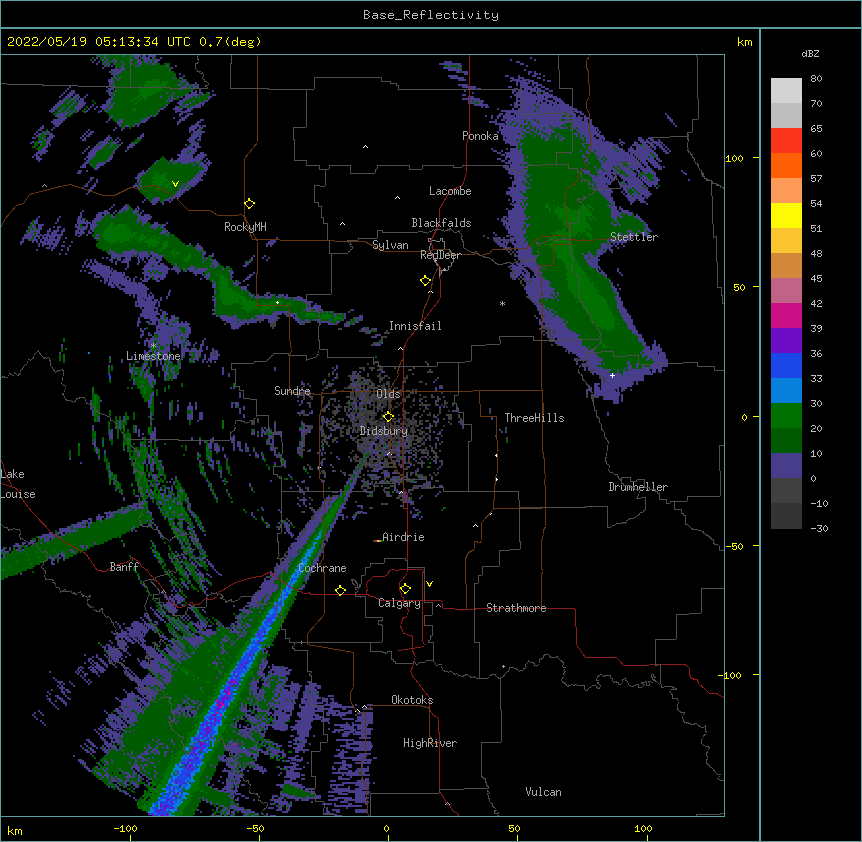
Task: Click the yellow diamond marker beside RockyMH
Action: tap(250, 204)
